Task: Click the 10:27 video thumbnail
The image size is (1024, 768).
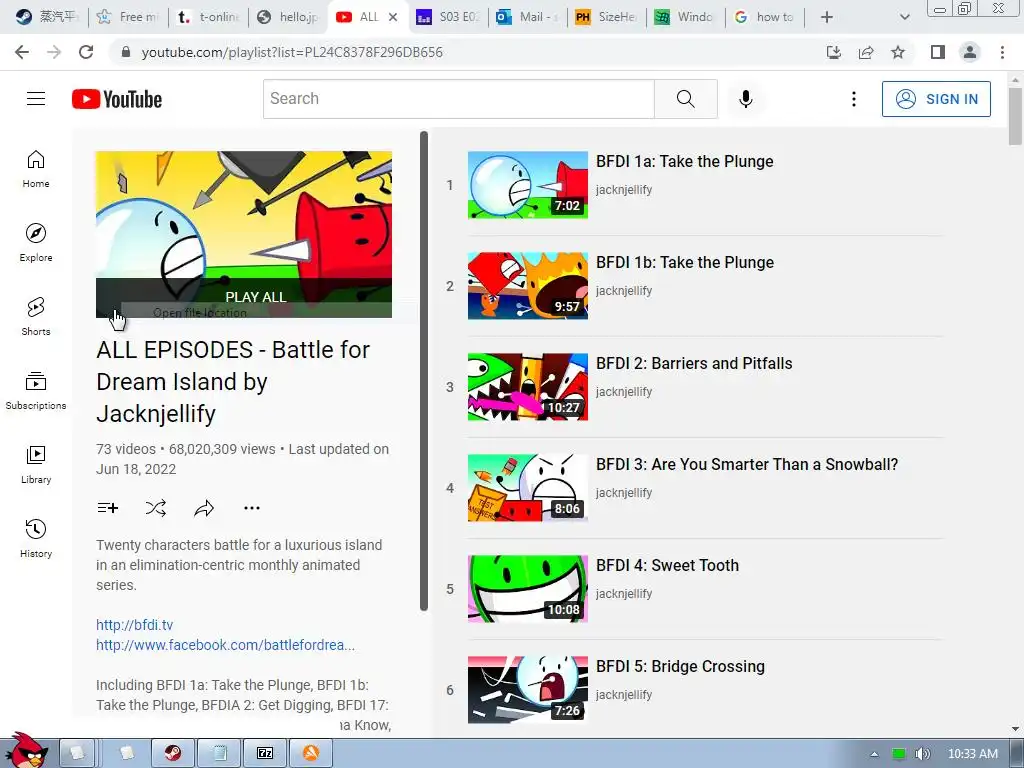Action: (x=528, y=387)
